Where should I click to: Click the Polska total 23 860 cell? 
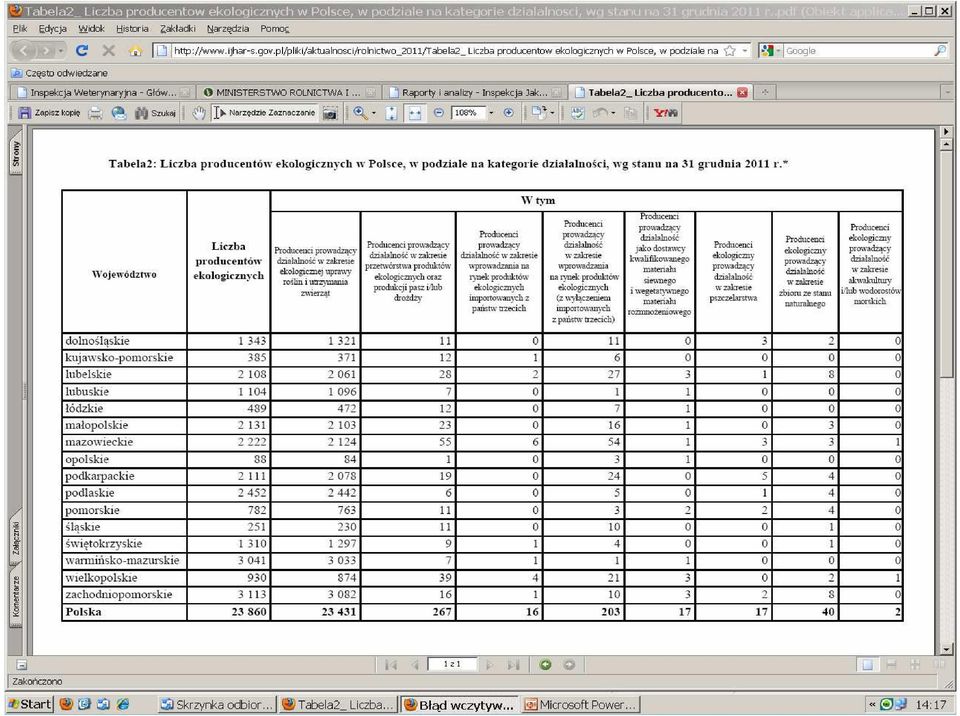point(228,612)
